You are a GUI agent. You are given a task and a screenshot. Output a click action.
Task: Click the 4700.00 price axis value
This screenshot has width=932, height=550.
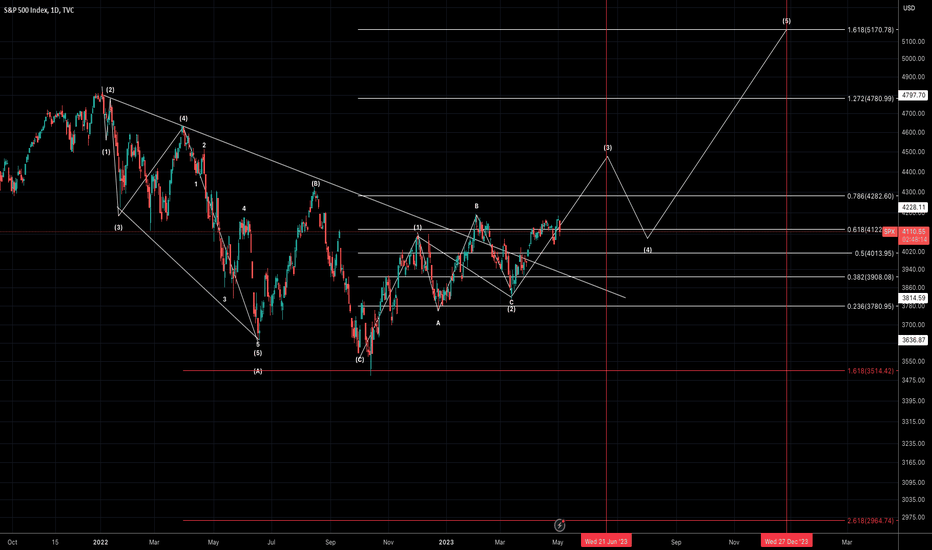tap(913, 113)
